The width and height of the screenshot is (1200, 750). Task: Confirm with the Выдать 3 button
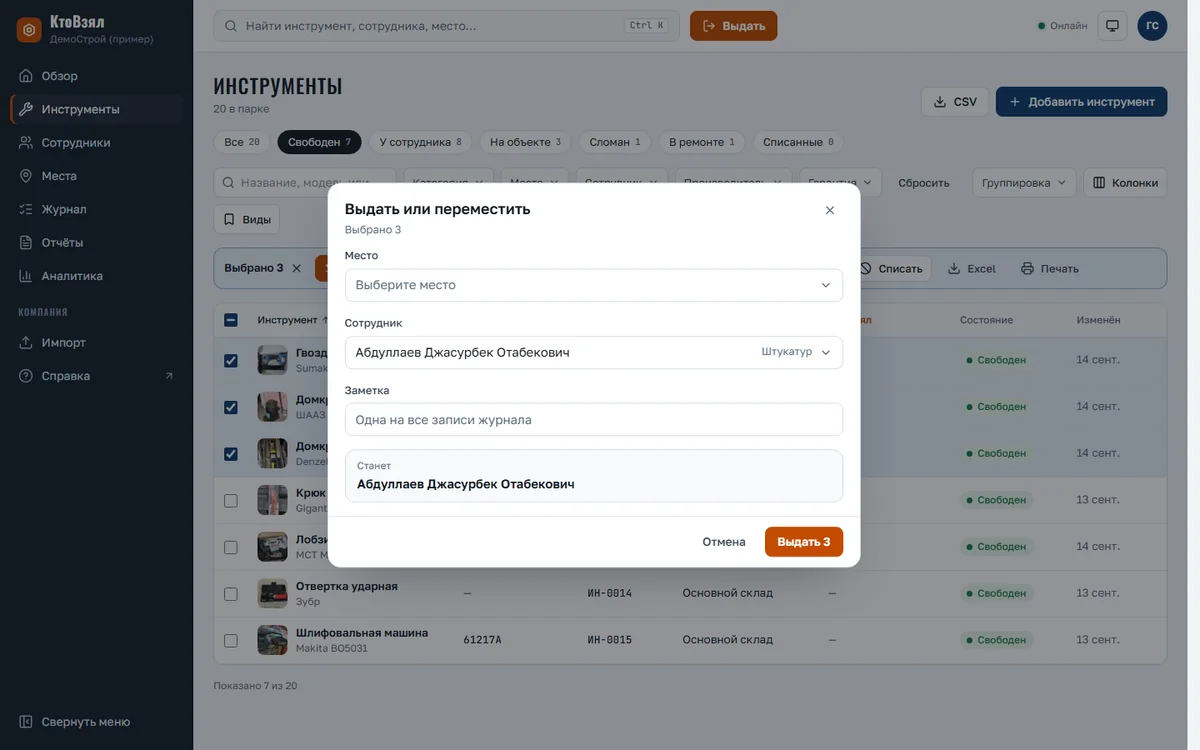point(804,542)
